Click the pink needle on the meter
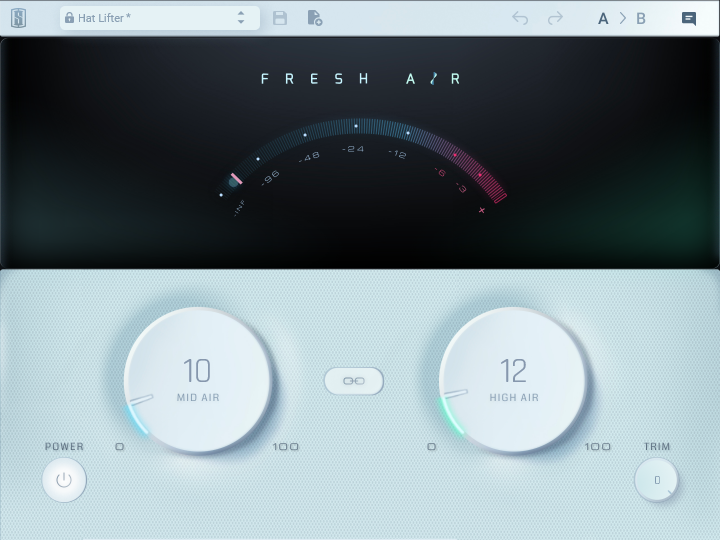Screen dimensions: 720x540 coord(236,179)
